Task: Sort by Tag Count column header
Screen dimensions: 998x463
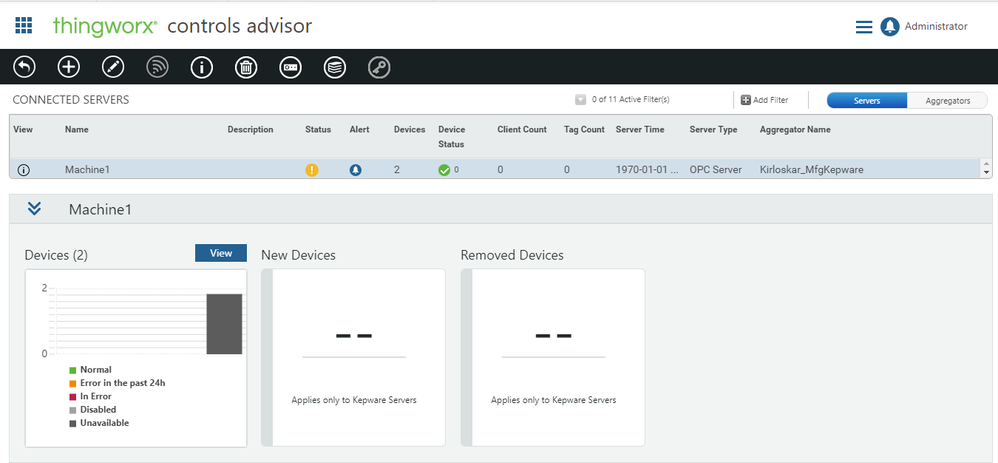Action: pyautogui.click(x=584, y=129)
